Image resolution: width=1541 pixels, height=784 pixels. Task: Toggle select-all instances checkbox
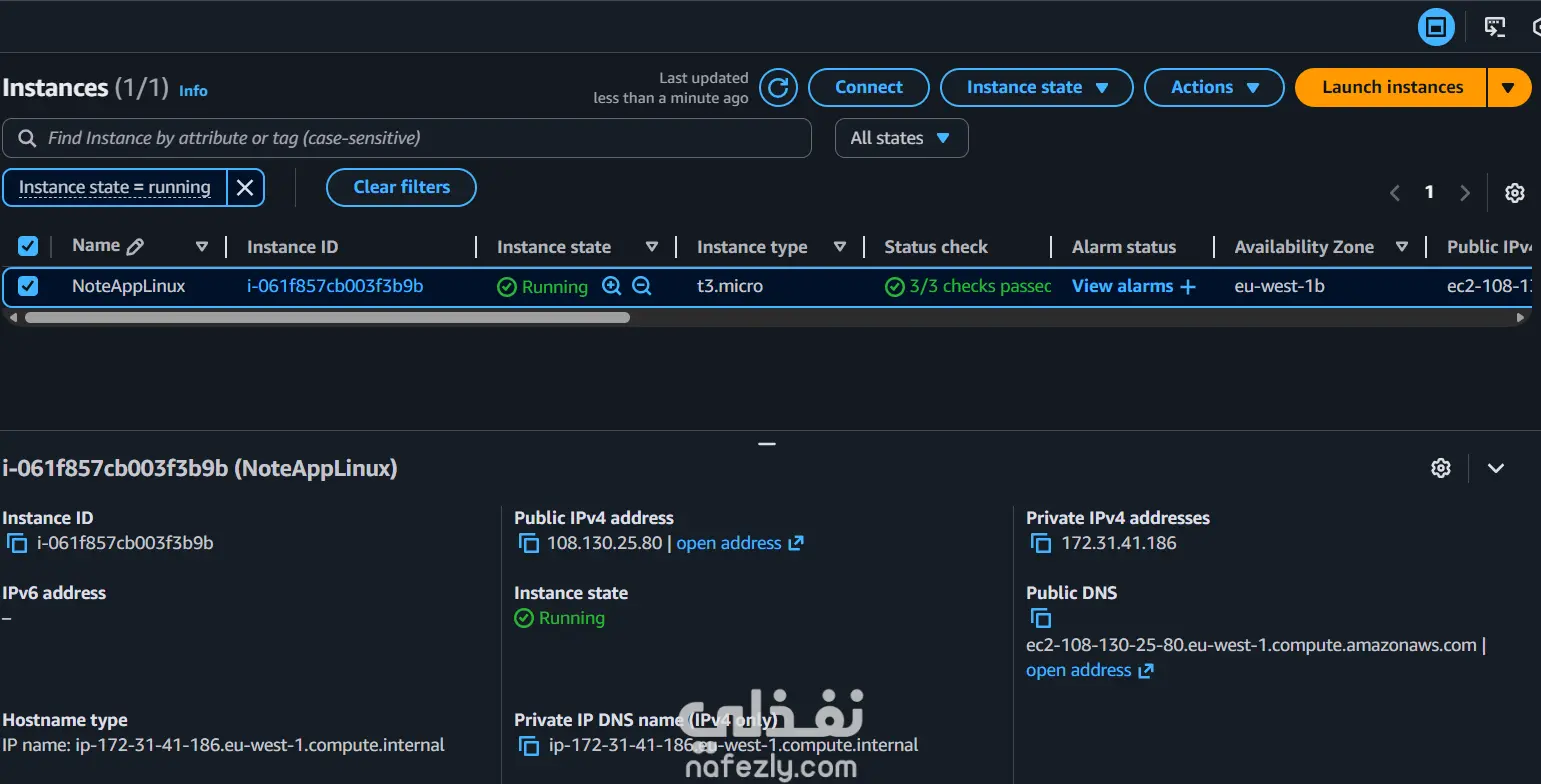28,246
